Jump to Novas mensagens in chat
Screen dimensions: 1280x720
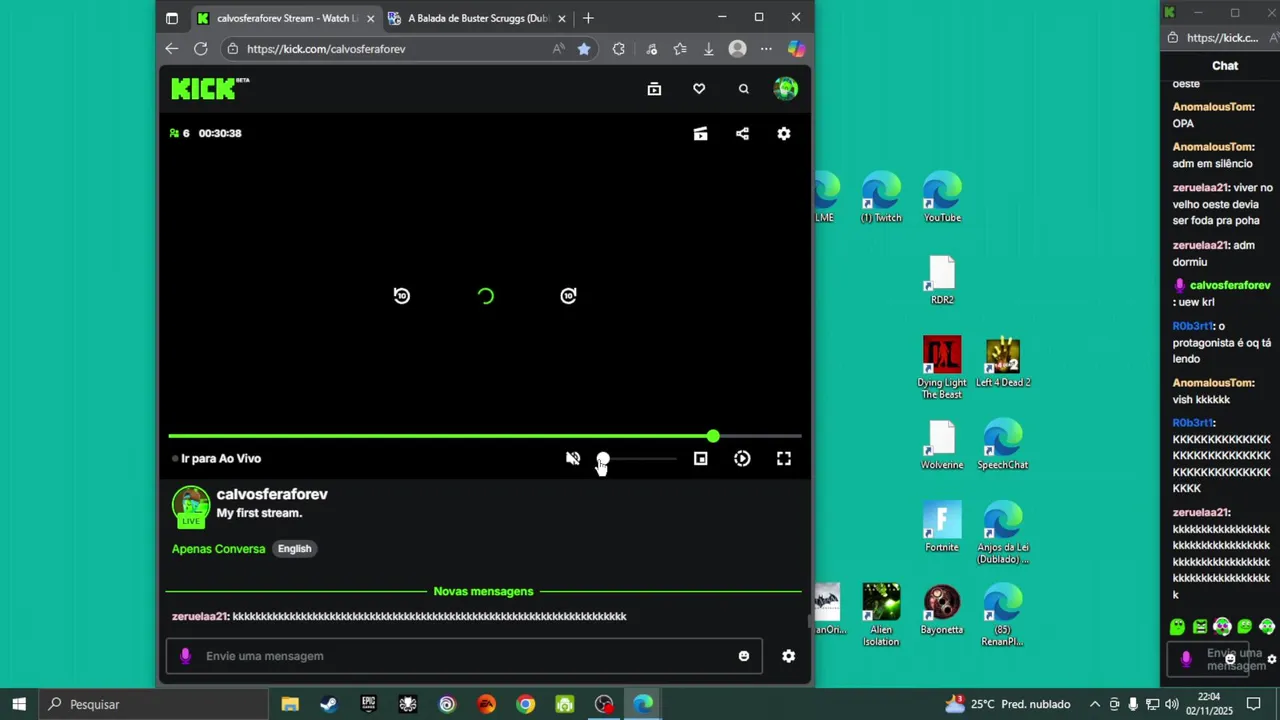point(483,591)
